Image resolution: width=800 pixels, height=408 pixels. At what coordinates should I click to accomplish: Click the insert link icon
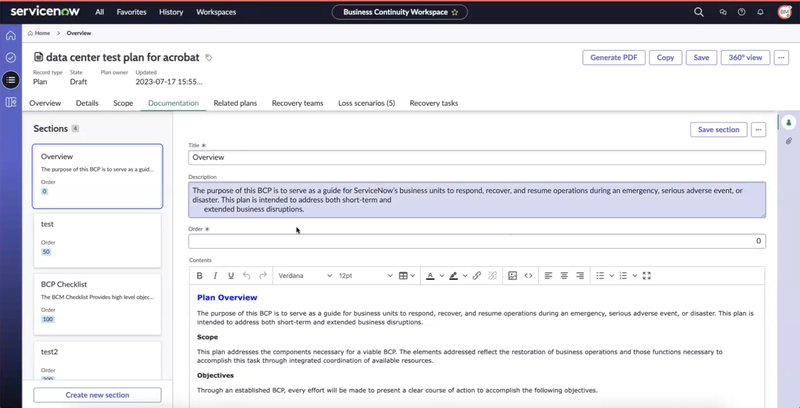(x=477, y=275)
